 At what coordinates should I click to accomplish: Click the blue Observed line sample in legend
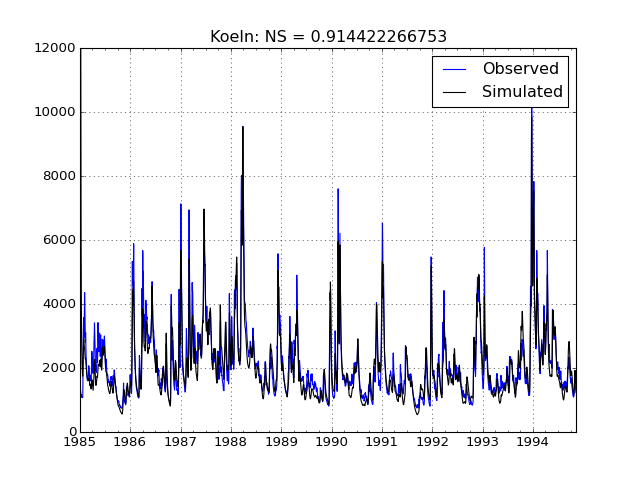[x=455, y=69]
